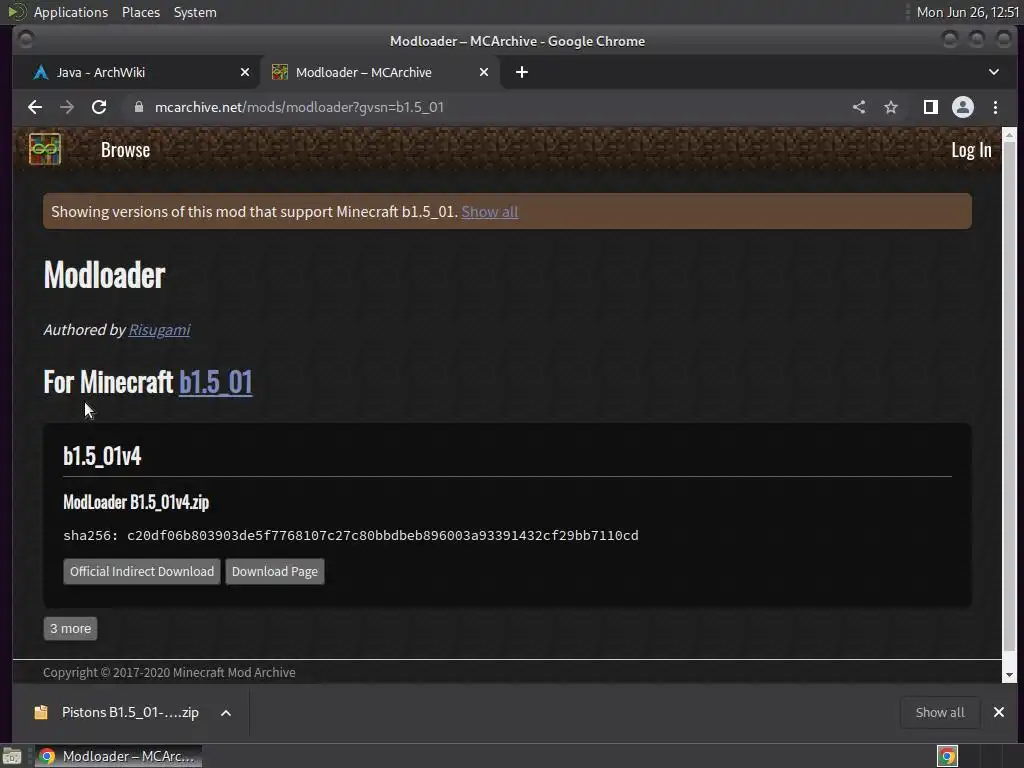The image size is (1024, 768).
Task: Click the Copyright 2017-2020 footer text
Action: click(169, 672)
